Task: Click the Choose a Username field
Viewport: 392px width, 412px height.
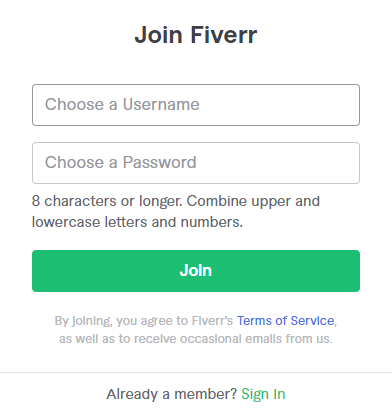Action: tap(196, 105)
